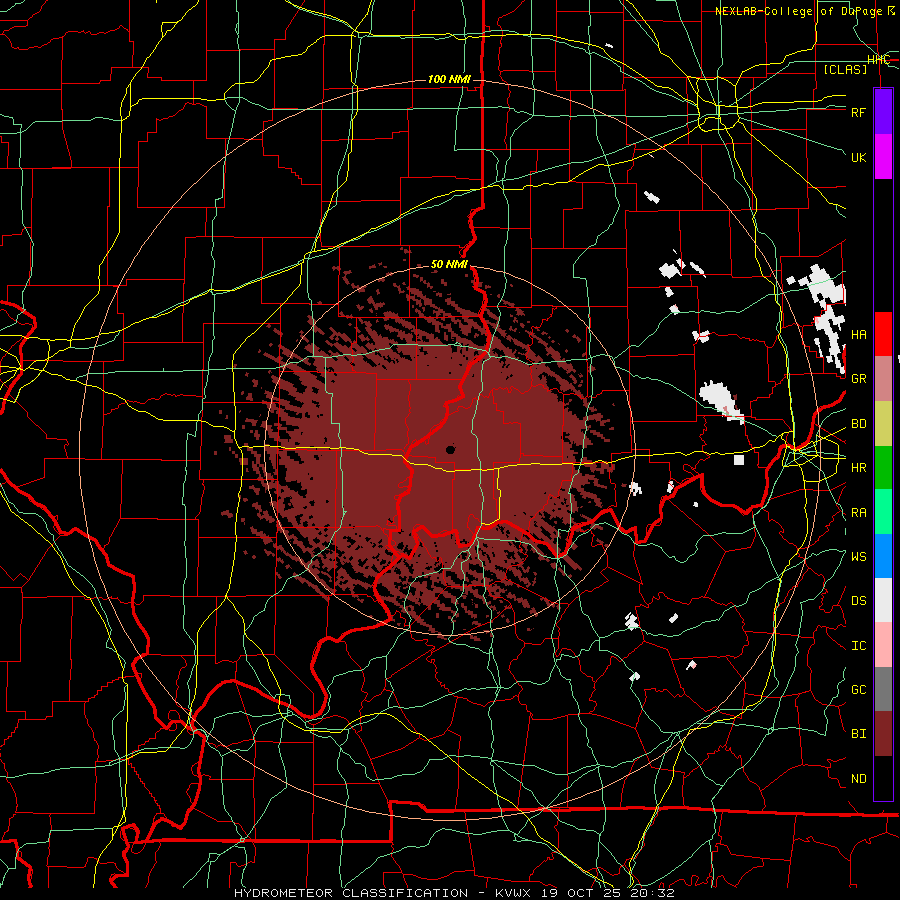Screen dimensions: 900x900
Task: Click the blue WS legend swatch
Action: [883, 556]
